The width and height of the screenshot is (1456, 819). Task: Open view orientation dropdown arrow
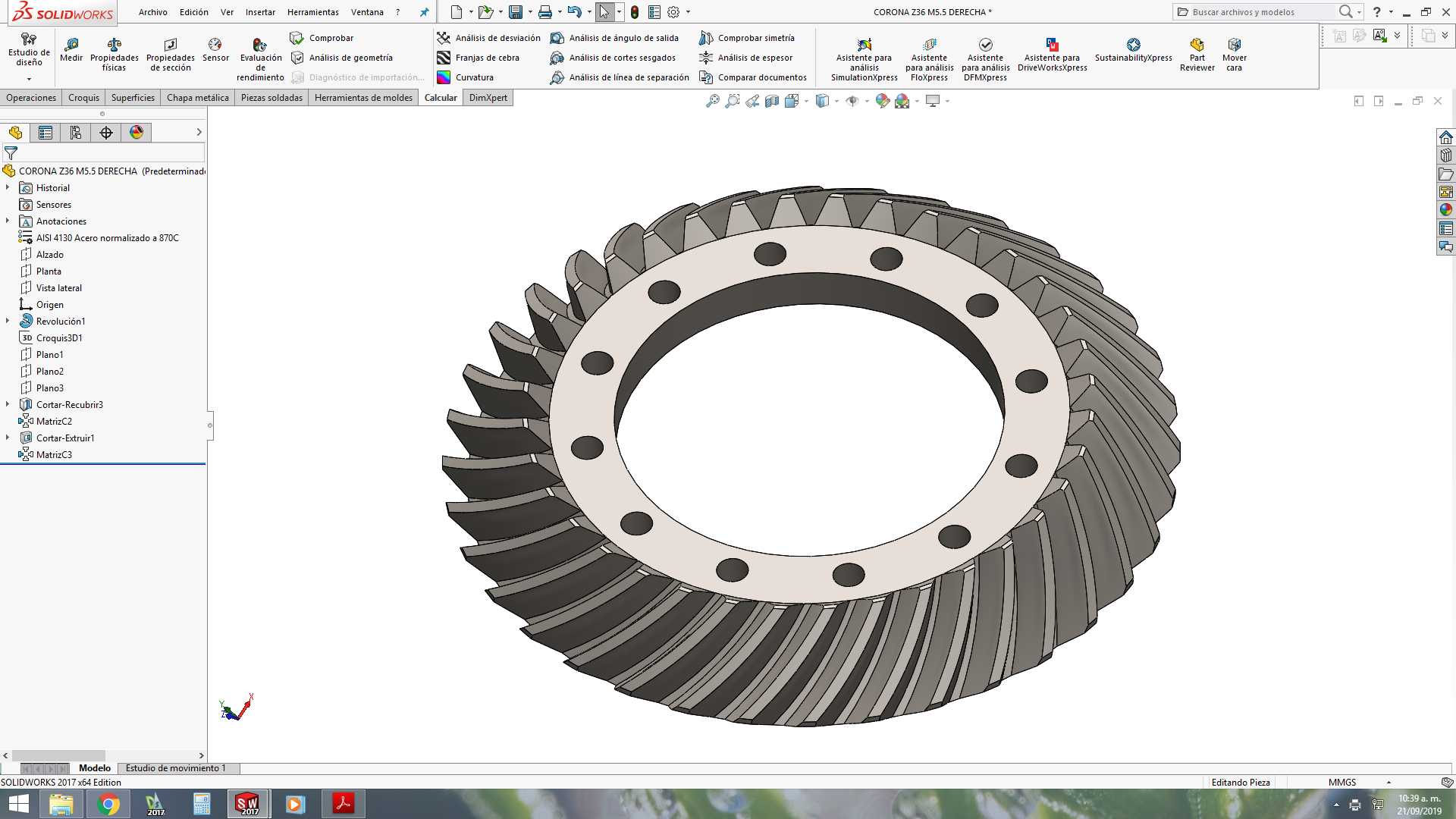point(806,101)
